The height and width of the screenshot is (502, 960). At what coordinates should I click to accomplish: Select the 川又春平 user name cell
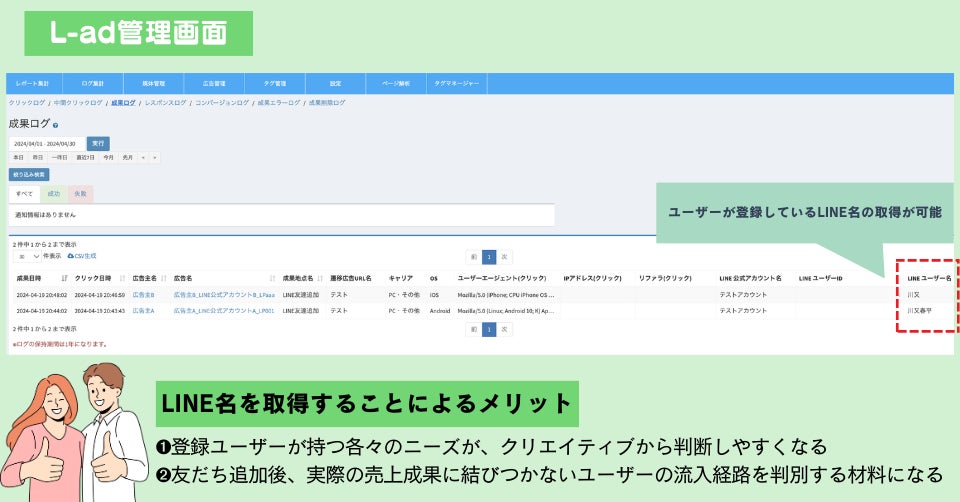pyautogui.click(x=919, y=311)
